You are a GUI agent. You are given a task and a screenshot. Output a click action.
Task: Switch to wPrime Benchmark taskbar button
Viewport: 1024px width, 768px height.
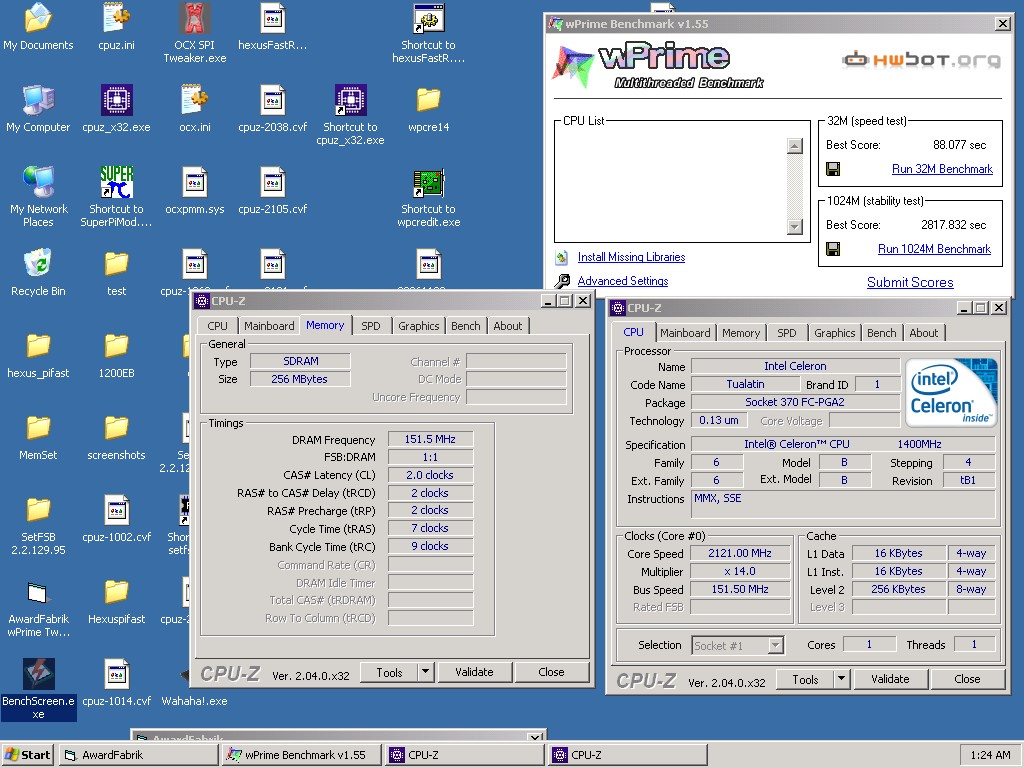click(x=301, y=755)
